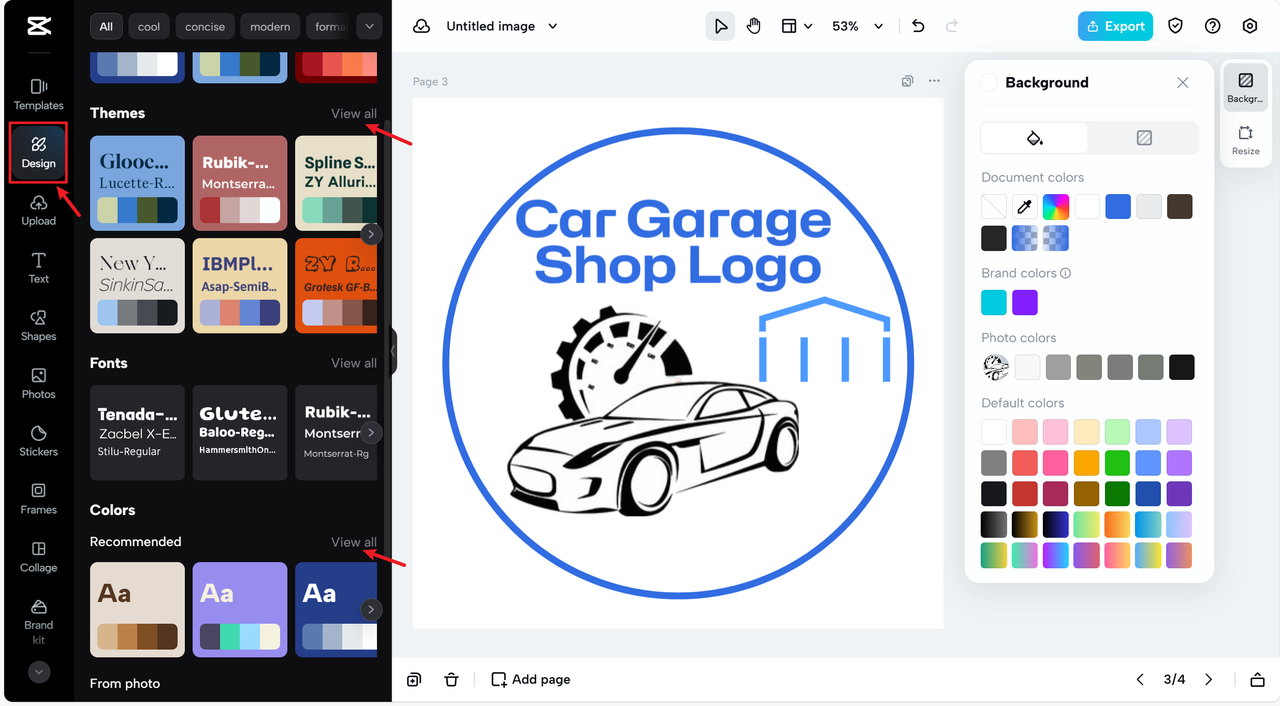Choose the rainbow custom color picker swatch
The height and width of the screenshot is (706, 1280).
[x=1056, y=207]
